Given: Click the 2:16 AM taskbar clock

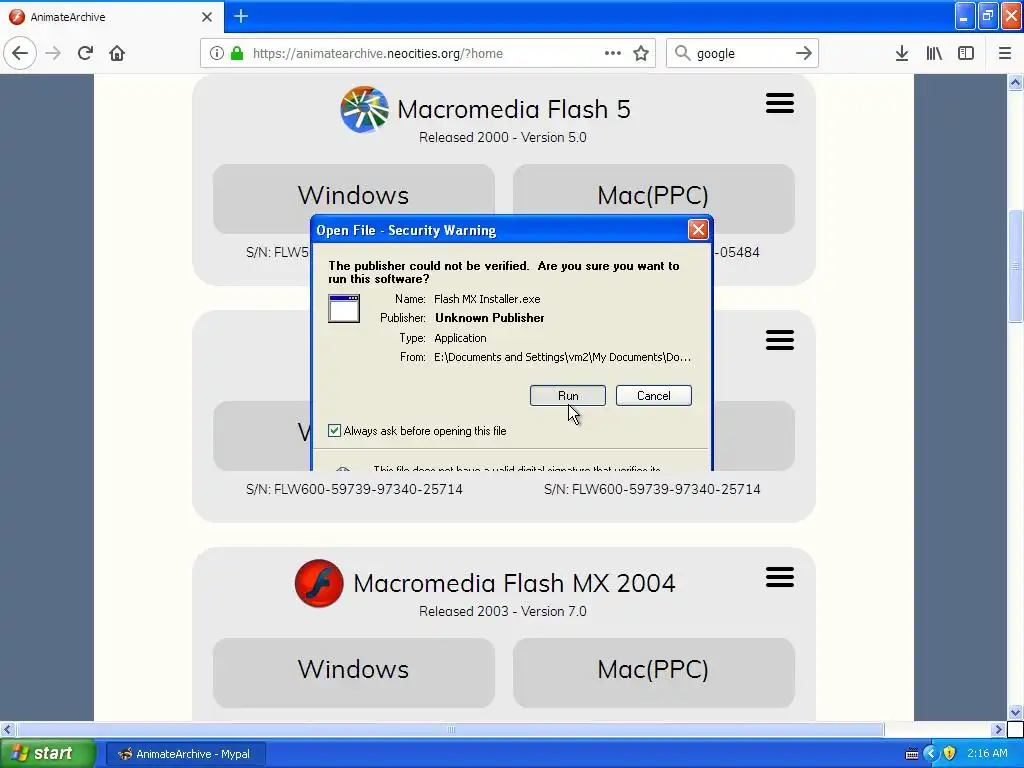Looking at the screenshot, I should click(987, 753).
